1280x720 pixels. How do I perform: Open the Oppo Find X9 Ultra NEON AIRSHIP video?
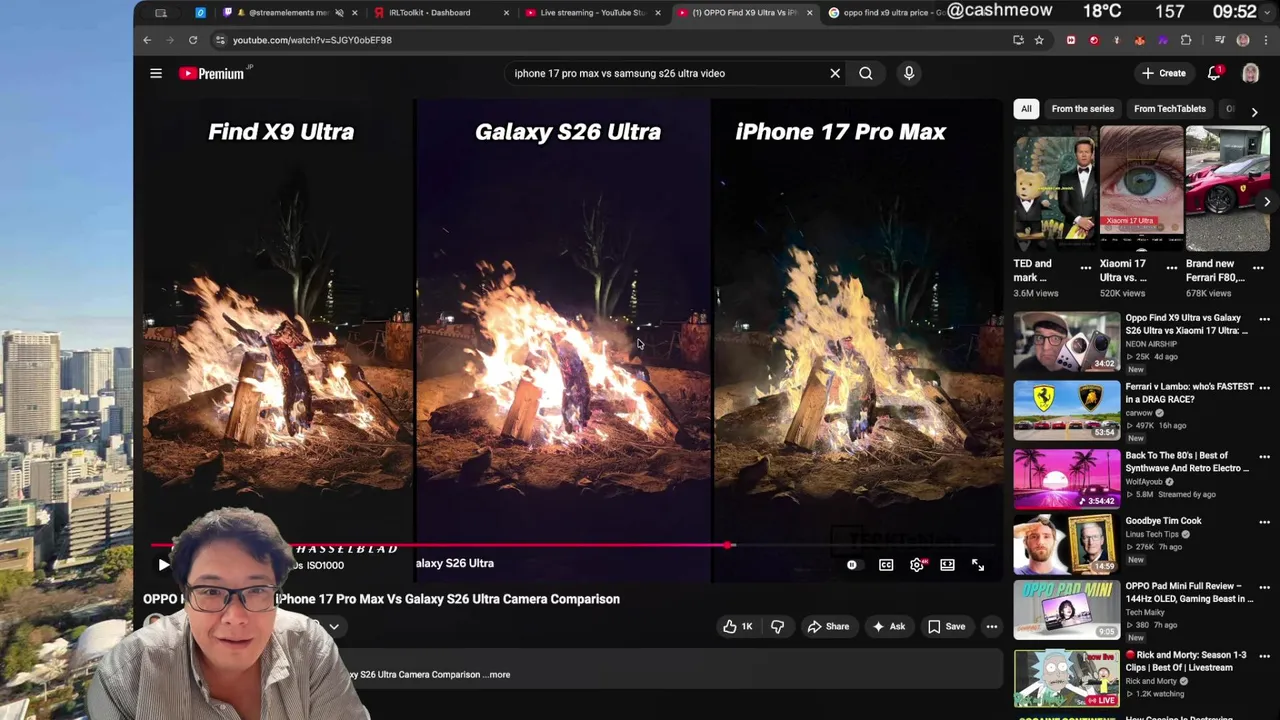[1067, 342]
